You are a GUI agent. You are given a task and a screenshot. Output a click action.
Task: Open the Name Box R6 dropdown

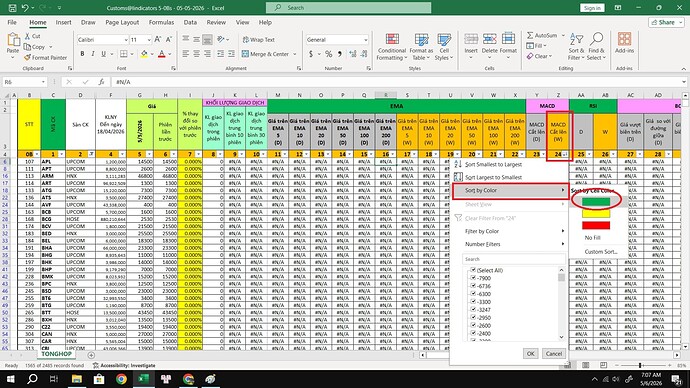point(43,82)
